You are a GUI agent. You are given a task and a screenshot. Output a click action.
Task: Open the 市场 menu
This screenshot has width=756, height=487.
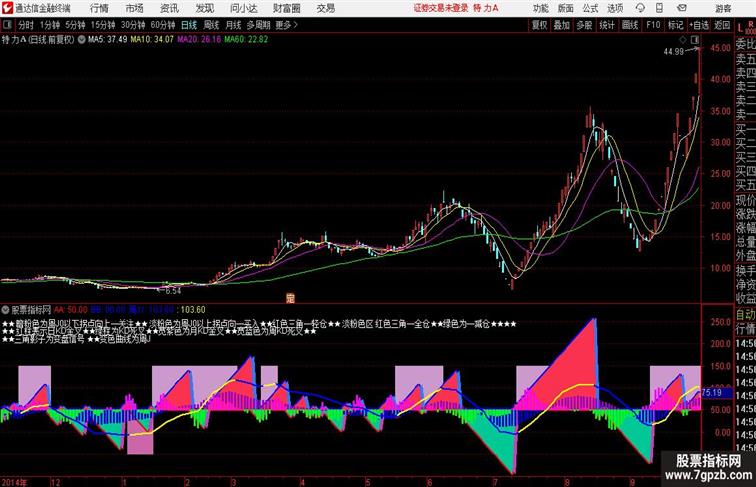click(x=135, y=8)
